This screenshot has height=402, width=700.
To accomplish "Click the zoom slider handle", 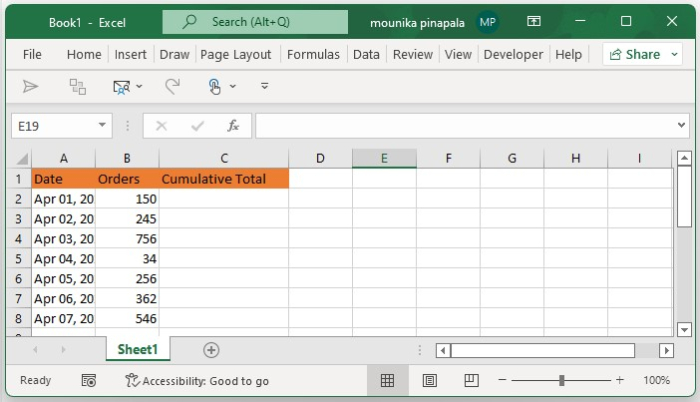I will coord(562,380).
